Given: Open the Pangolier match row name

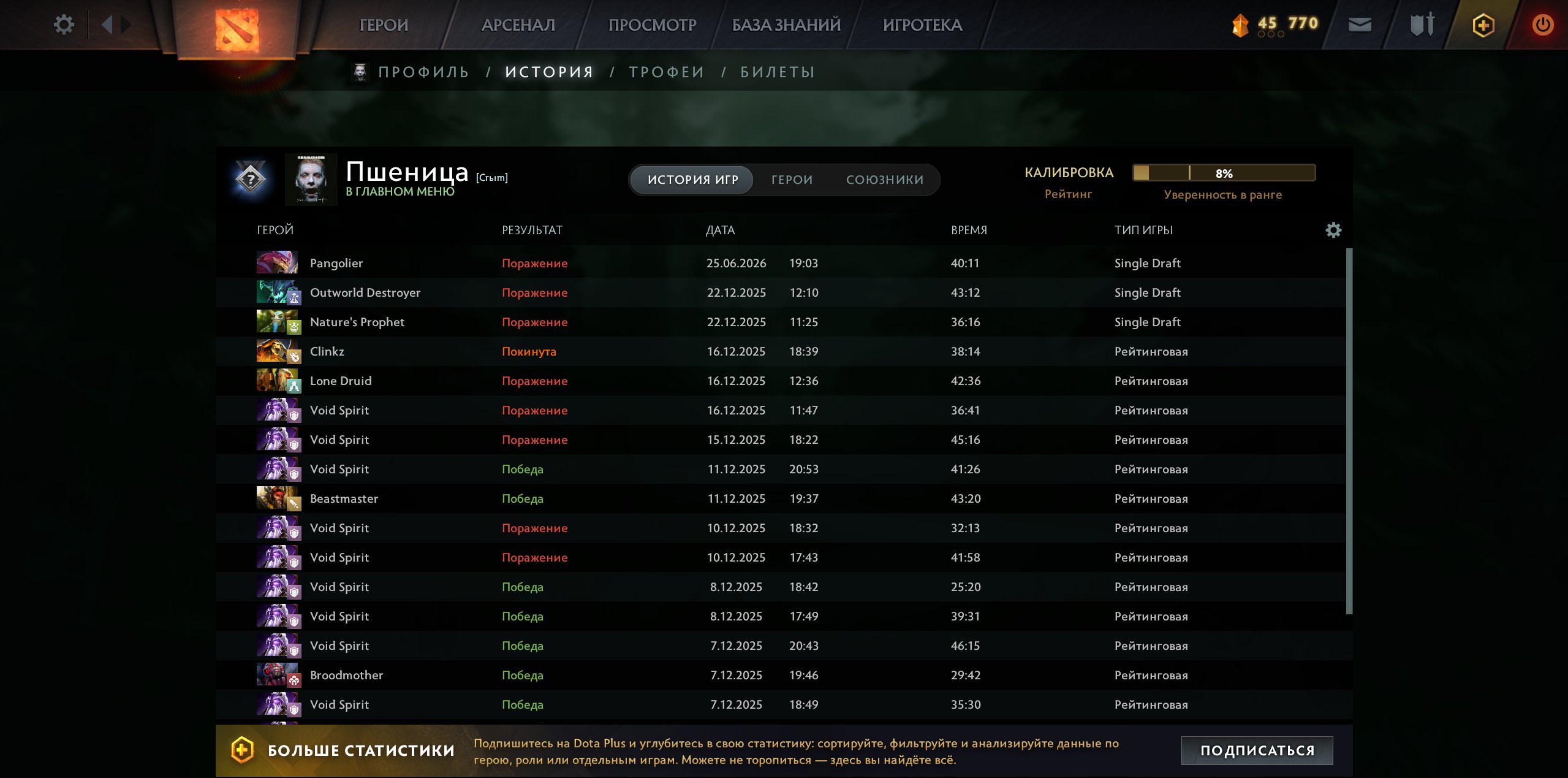Looking at the screenshot, I should [x=336, y=263].
